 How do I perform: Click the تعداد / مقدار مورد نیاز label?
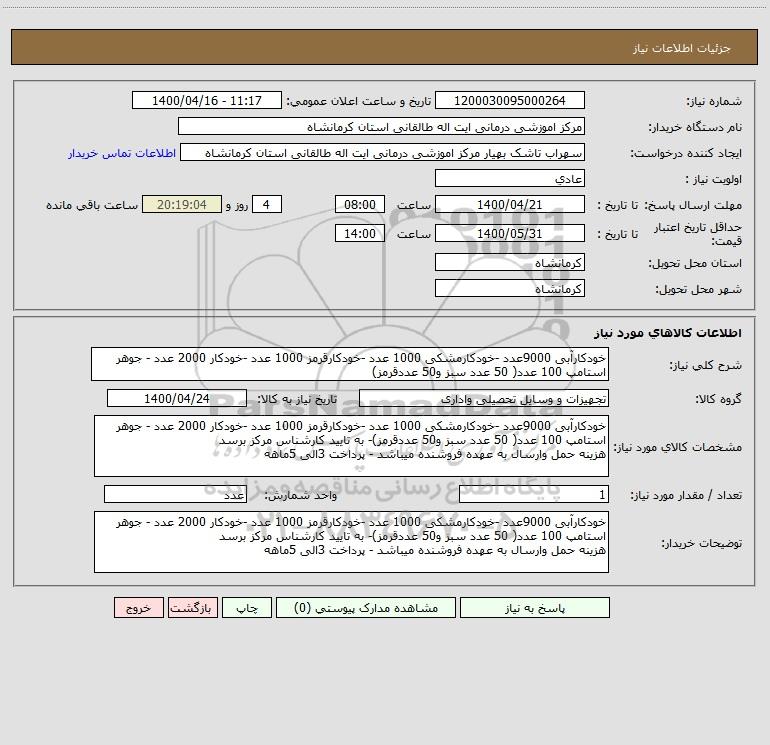tap(686, 495)
